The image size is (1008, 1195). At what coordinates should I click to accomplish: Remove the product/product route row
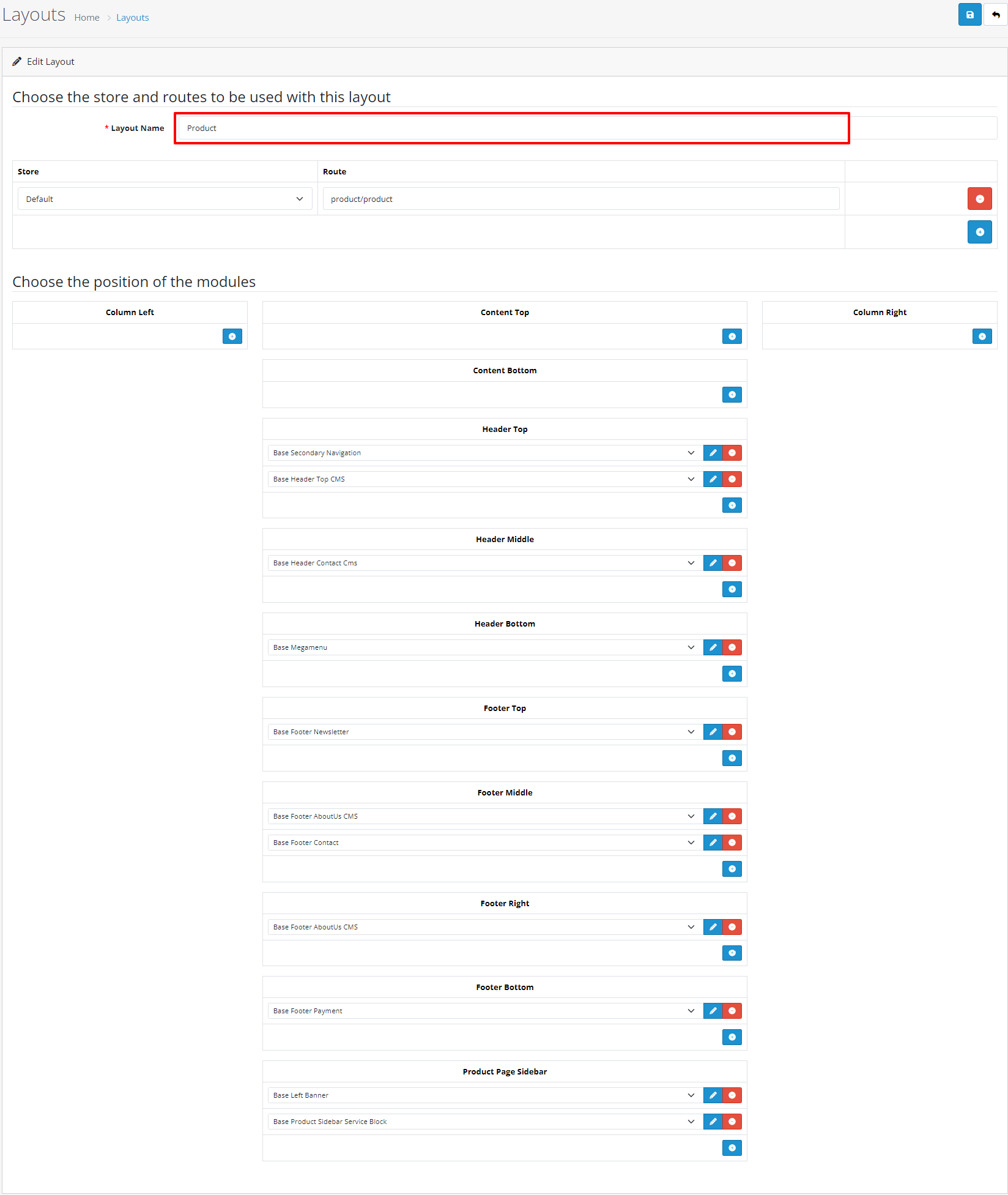click(979, 199)
